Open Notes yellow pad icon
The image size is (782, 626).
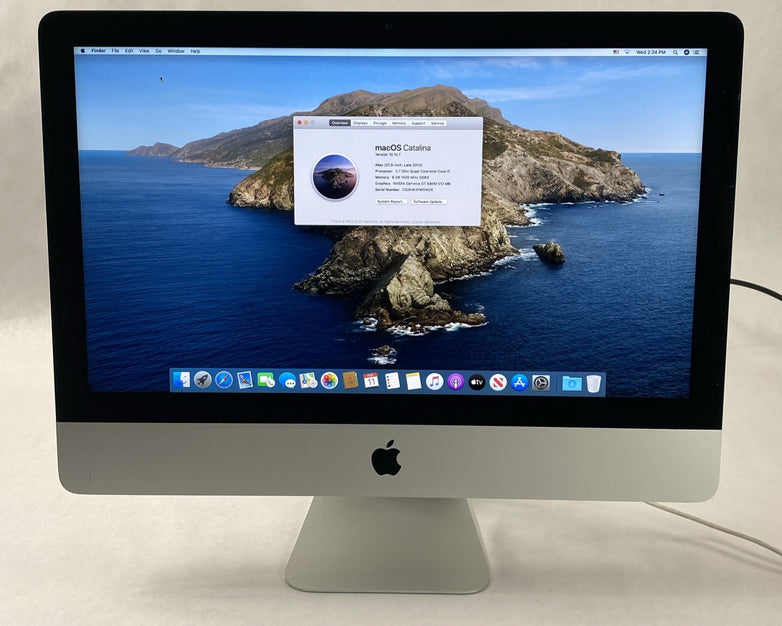pos(413,382)
